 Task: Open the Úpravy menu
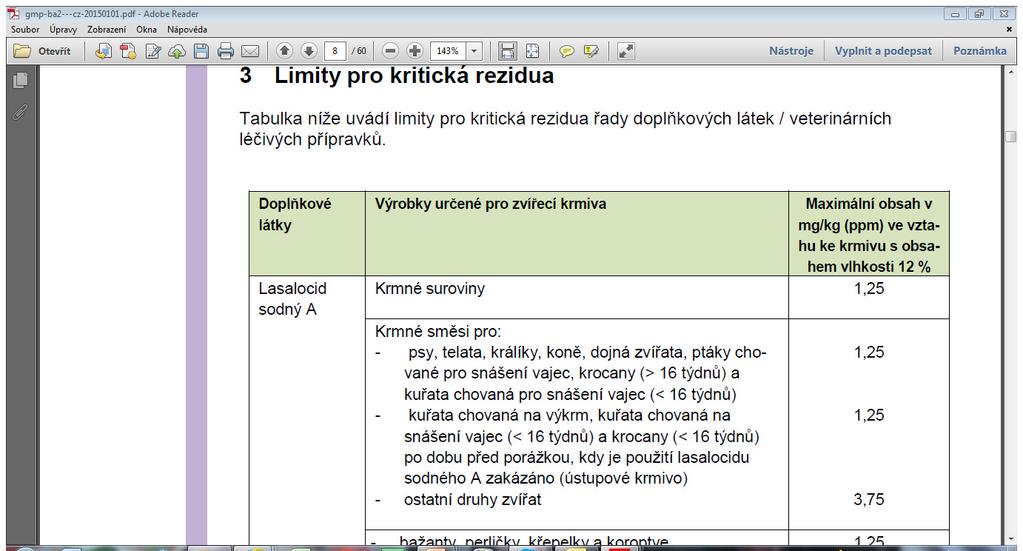tap(63, 29)
